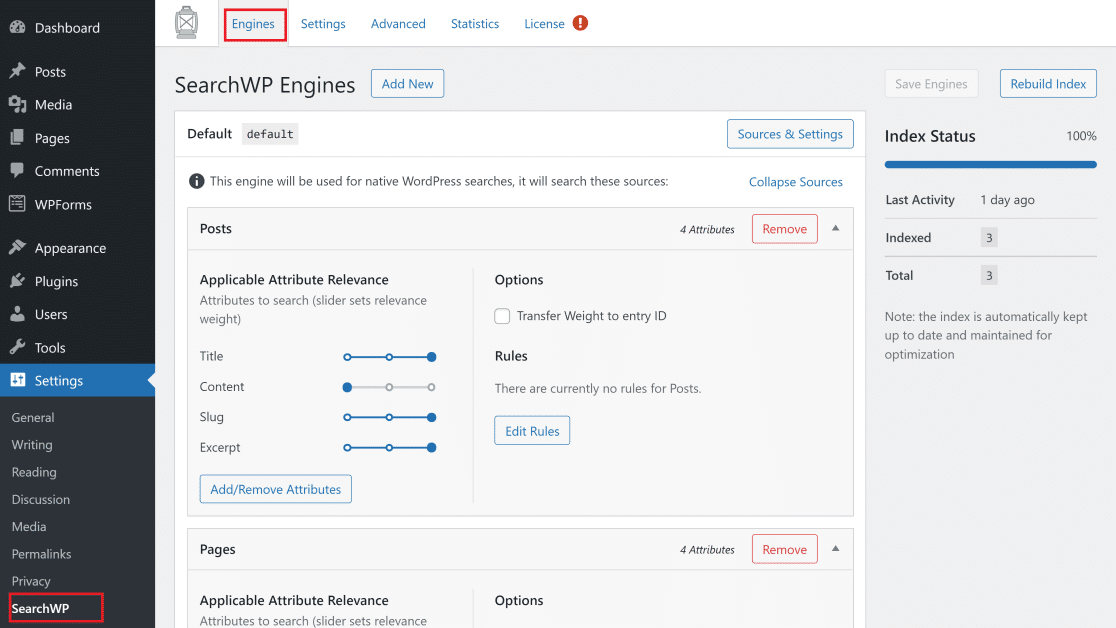
Task: Click the Add New engine button
Action: pos(407,83)
